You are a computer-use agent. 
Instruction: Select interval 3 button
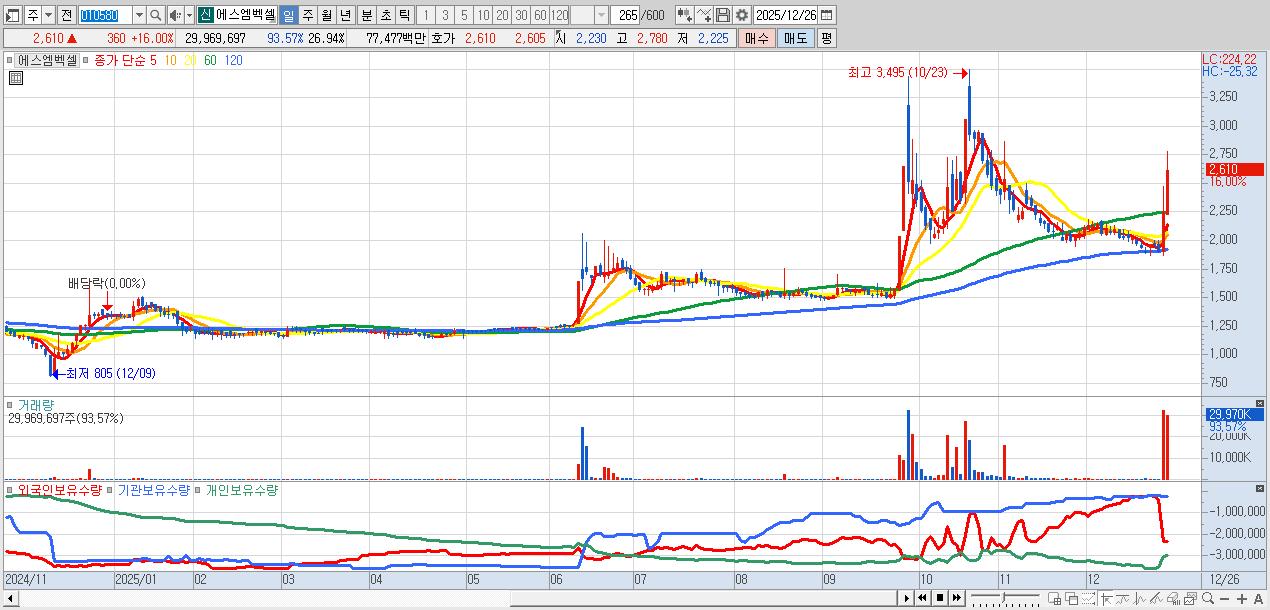click(x=445, y=15)
